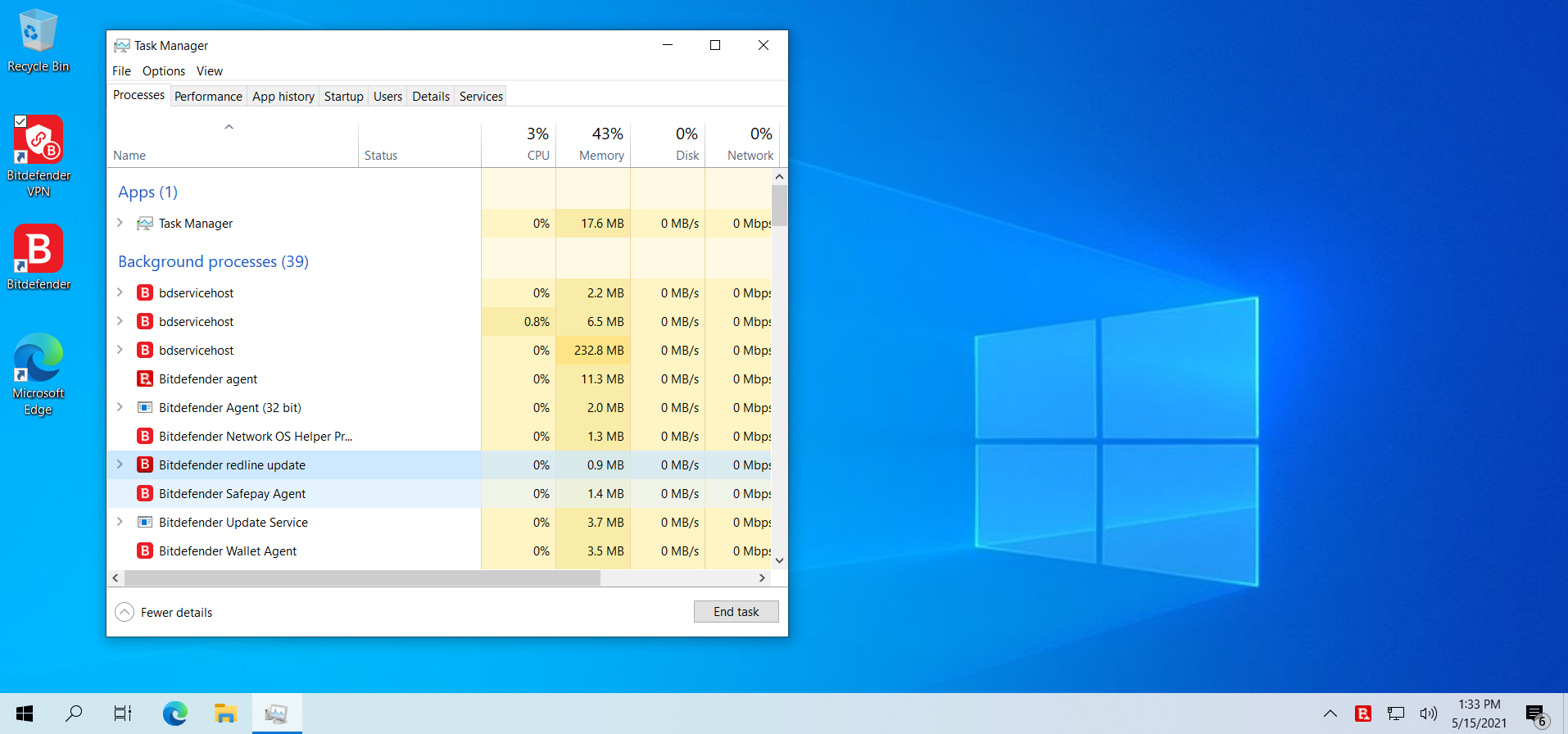Switch to the Users tab

(x=387, y=97)
